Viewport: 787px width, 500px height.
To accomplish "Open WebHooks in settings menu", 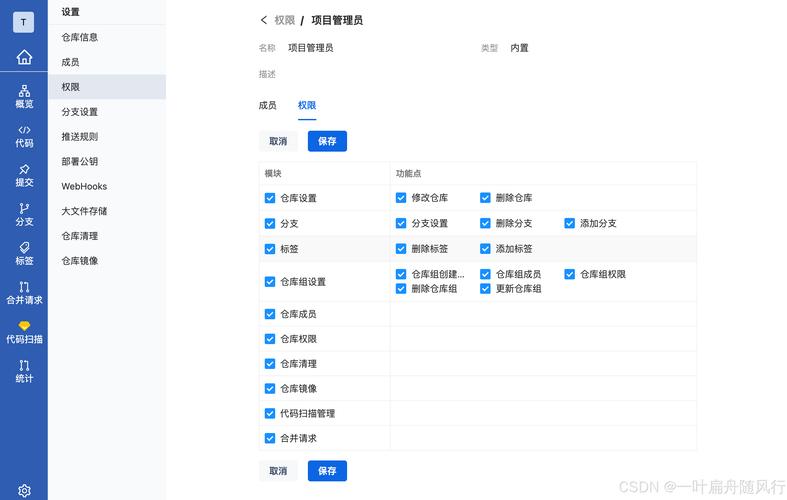I will coord(107,186).
